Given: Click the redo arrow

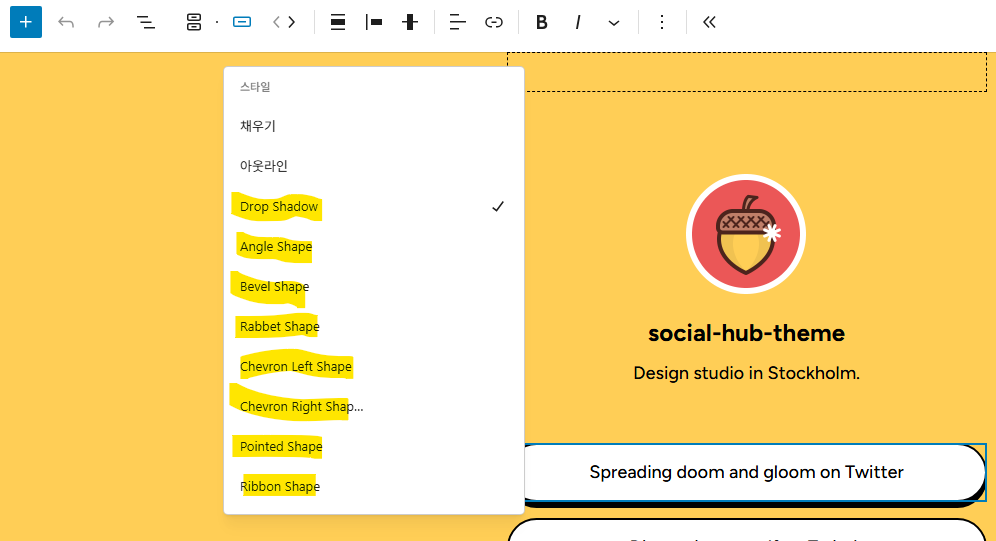Looking at the screenshot, I should point(106,22).
